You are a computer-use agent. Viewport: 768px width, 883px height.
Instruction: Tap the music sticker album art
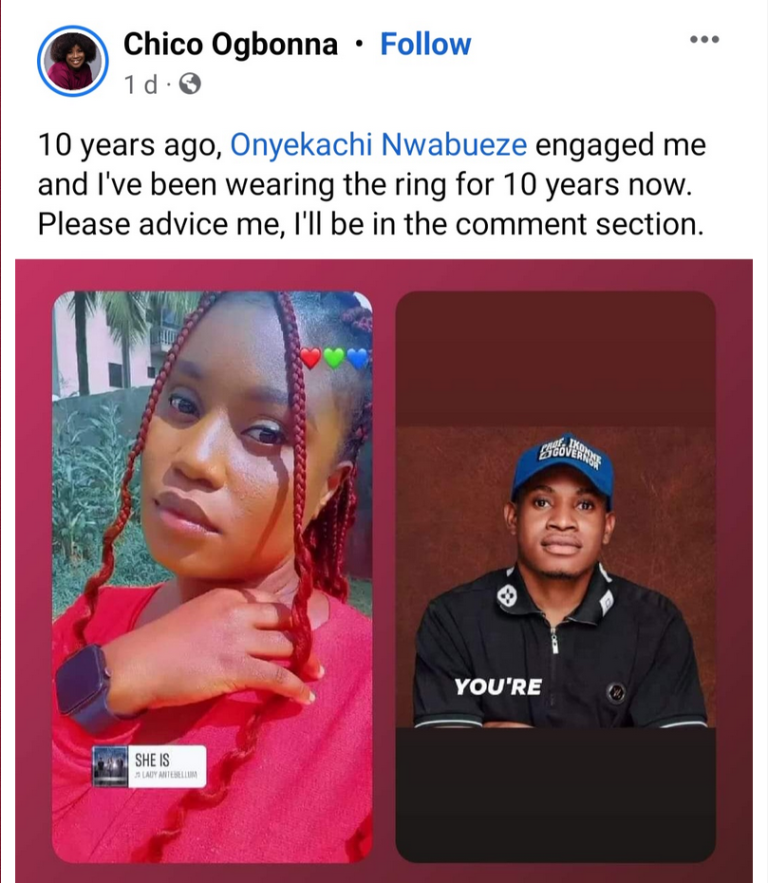110,766
